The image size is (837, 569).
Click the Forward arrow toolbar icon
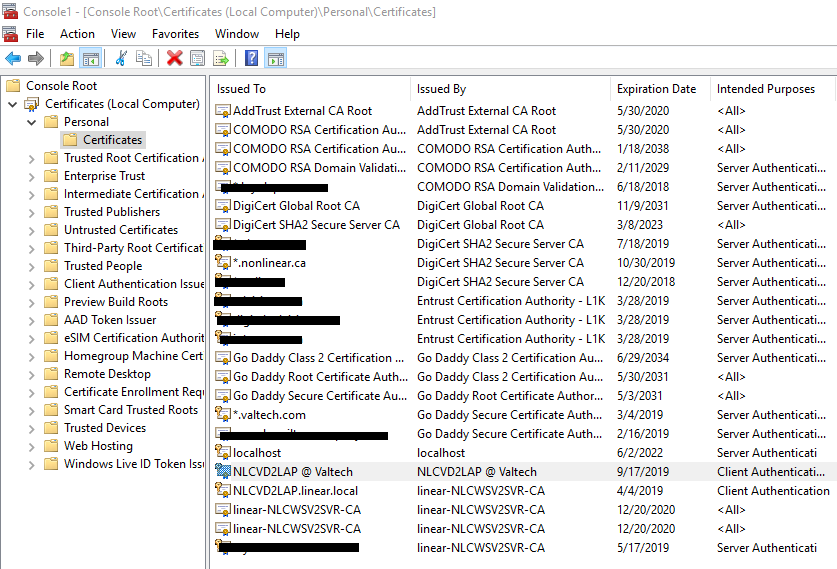(x=36, y=58)
